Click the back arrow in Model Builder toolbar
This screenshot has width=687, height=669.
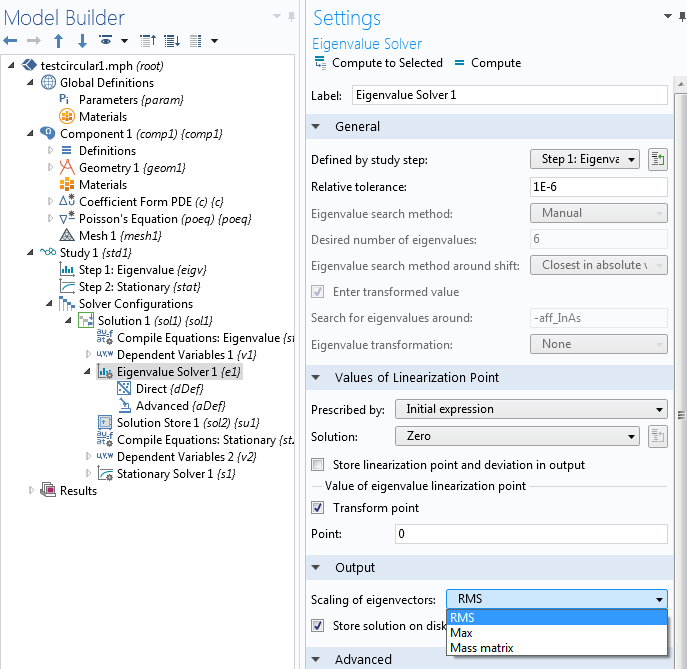tap(11, 41)
